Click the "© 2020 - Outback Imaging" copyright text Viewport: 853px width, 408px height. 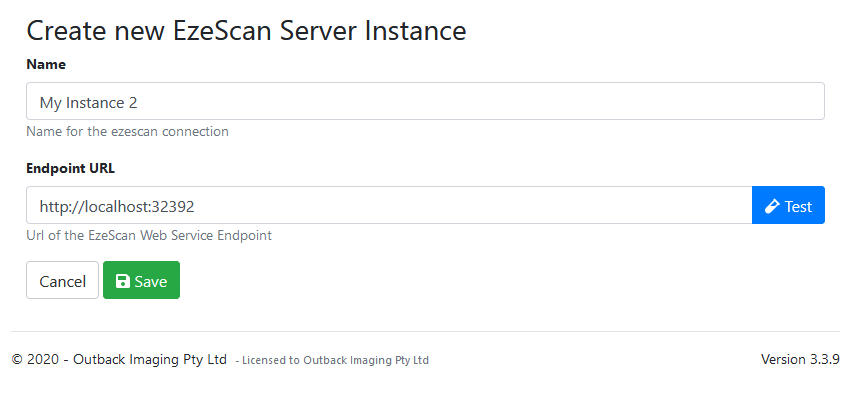click(119, 359)
